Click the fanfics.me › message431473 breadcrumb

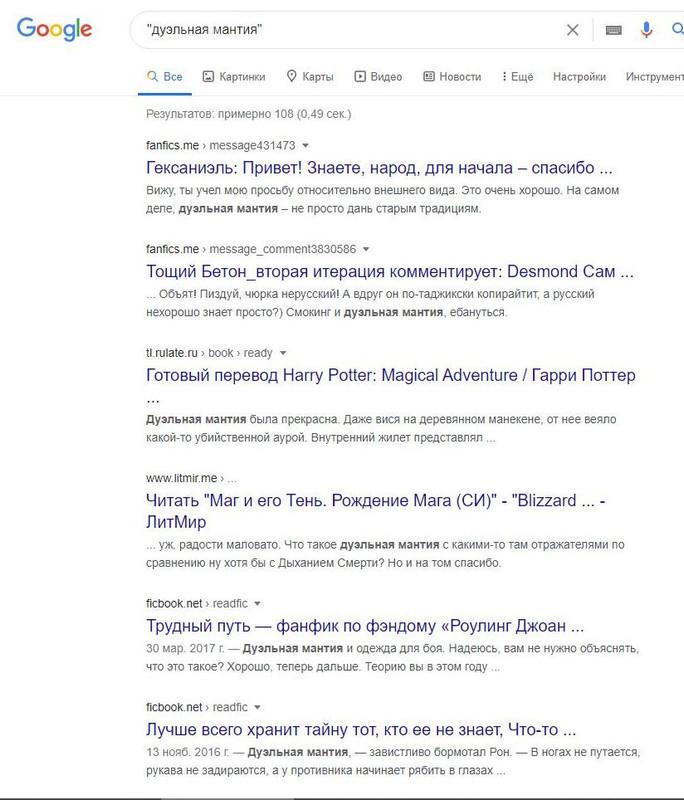(x=220, y=145)
